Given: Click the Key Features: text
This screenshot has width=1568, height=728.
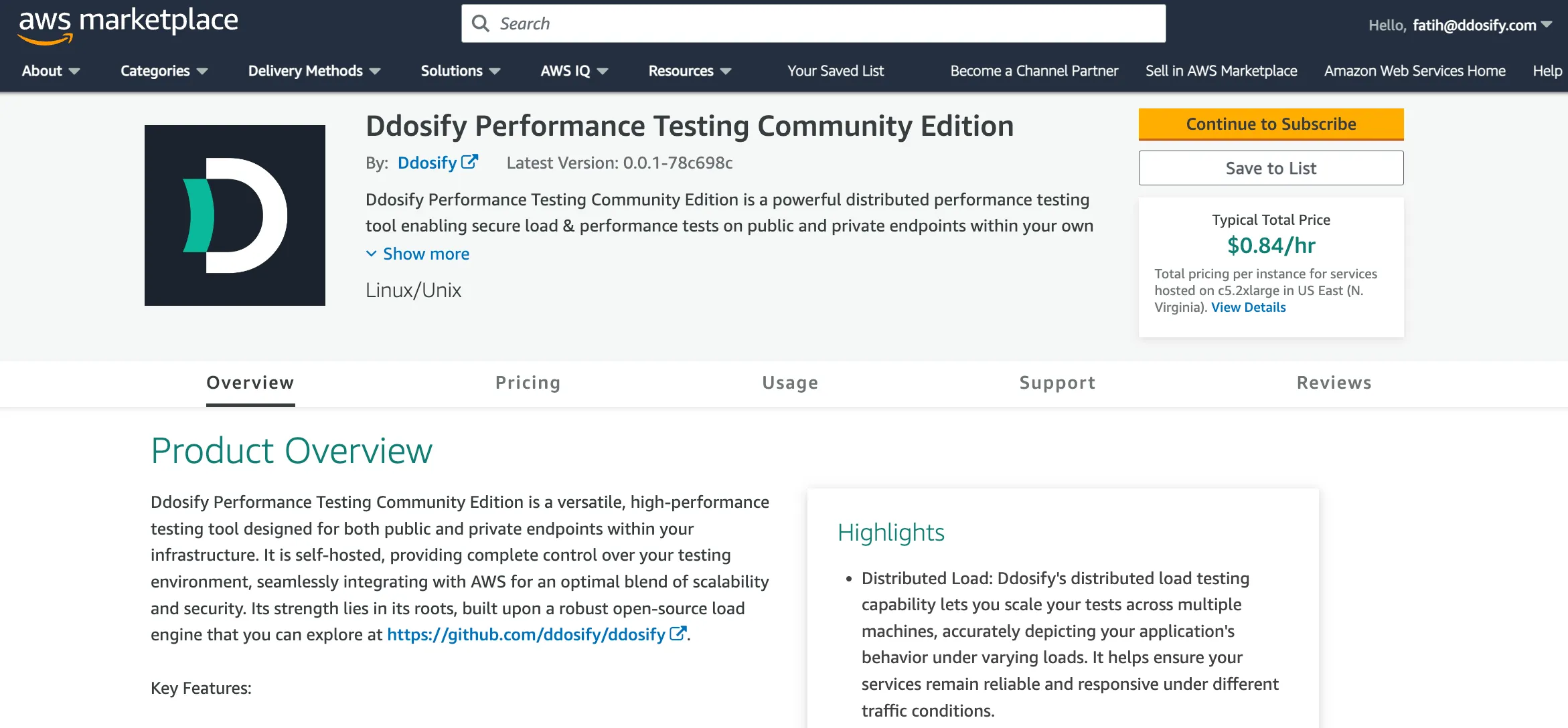Looking at the screenshot, I should coord(201,688).
